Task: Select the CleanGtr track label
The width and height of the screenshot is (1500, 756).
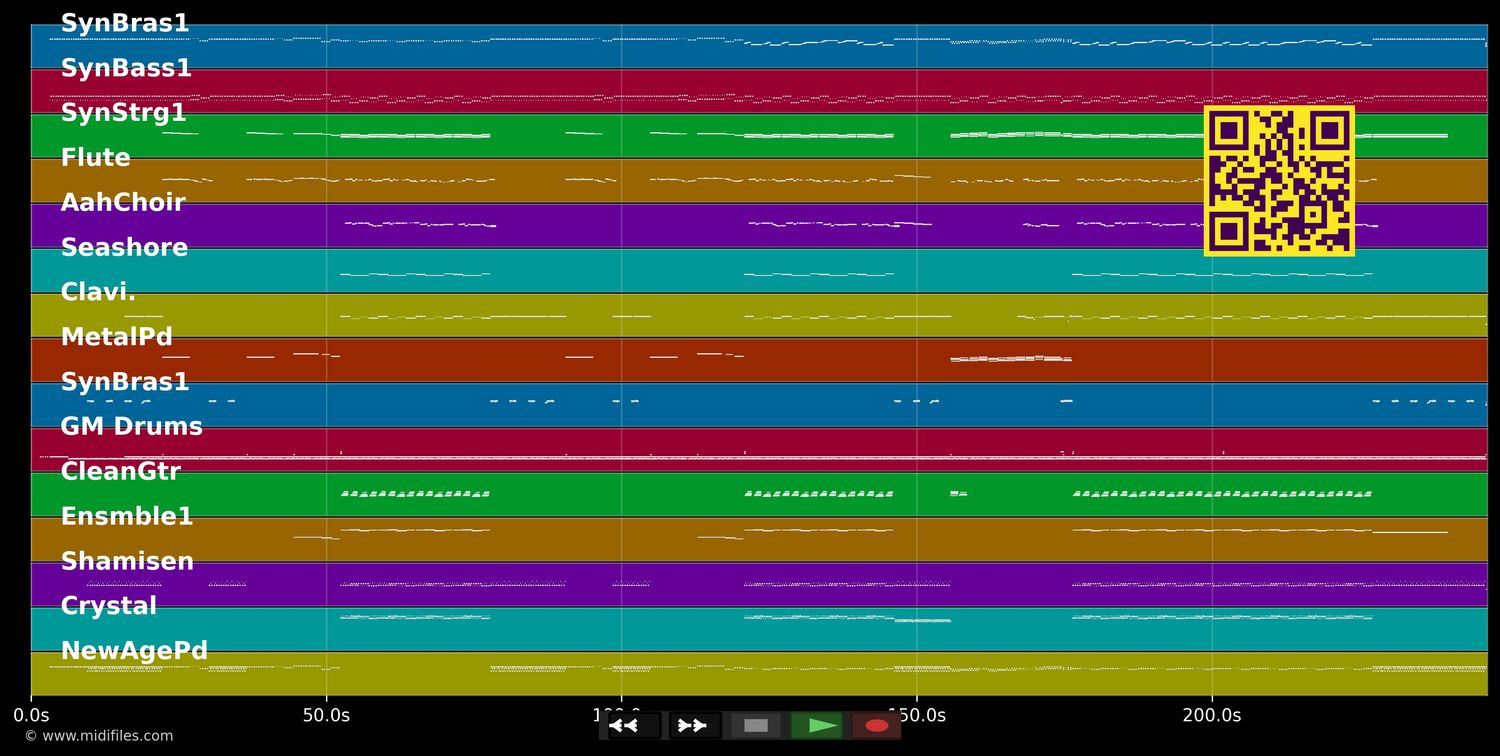Action: click(120, 472)
